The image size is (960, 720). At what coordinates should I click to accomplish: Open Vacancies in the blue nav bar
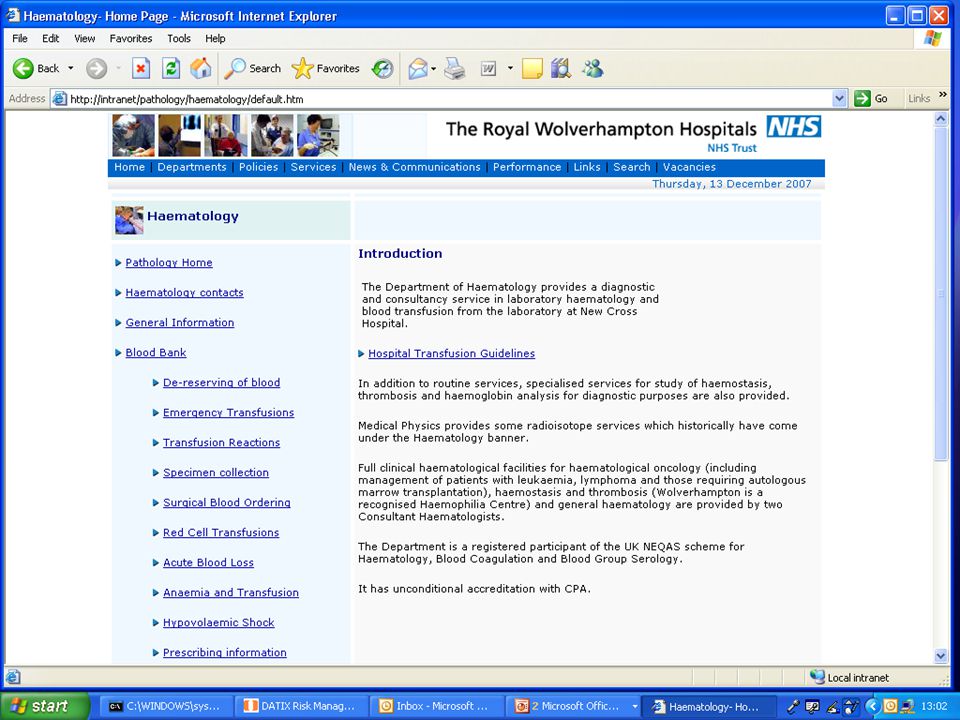pos(689,167)
